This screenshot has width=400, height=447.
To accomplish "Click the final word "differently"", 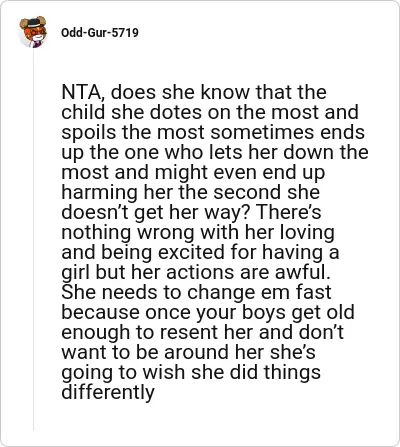I will pos(108,392).
